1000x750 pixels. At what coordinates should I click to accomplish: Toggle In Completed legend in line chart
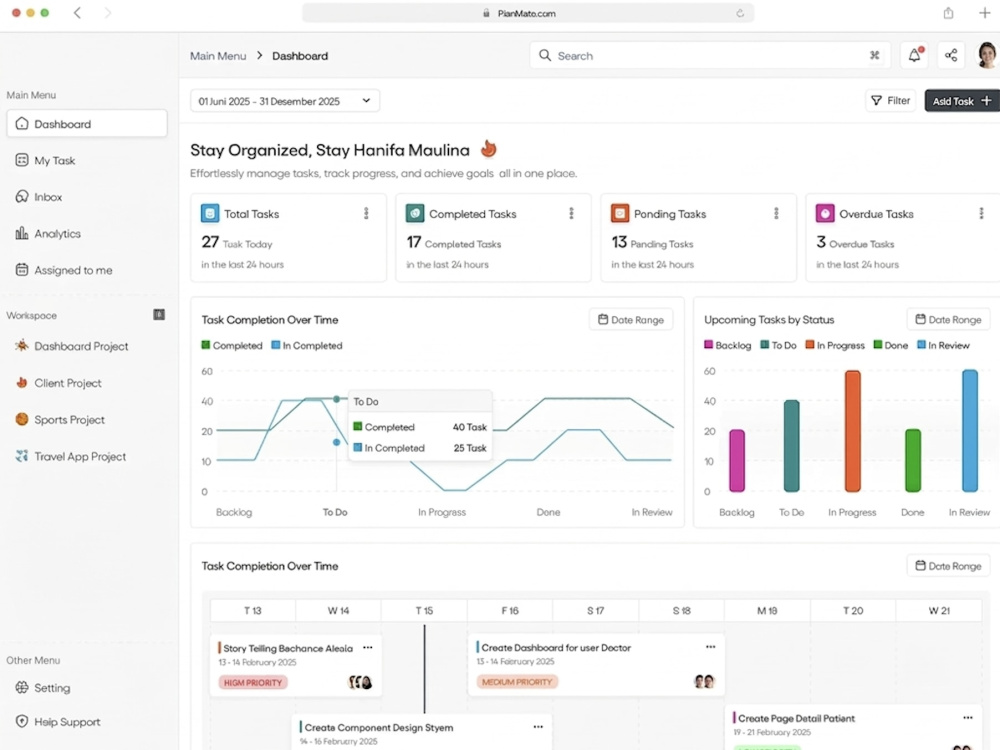click(x=307, y=345)
